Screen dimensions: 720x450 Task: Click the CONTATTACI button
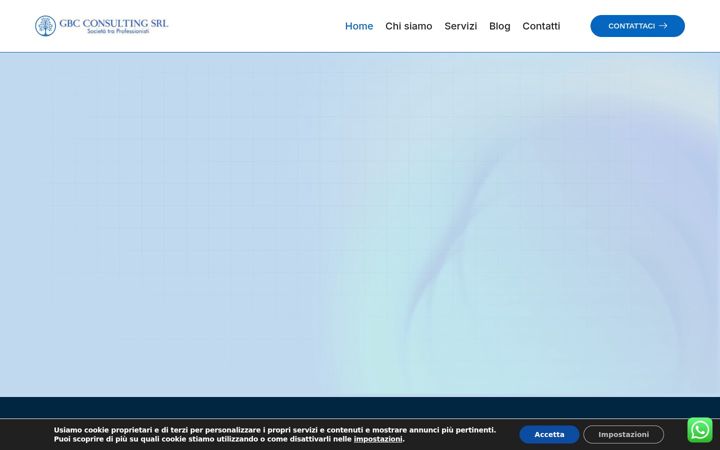[x=637, y=26]
